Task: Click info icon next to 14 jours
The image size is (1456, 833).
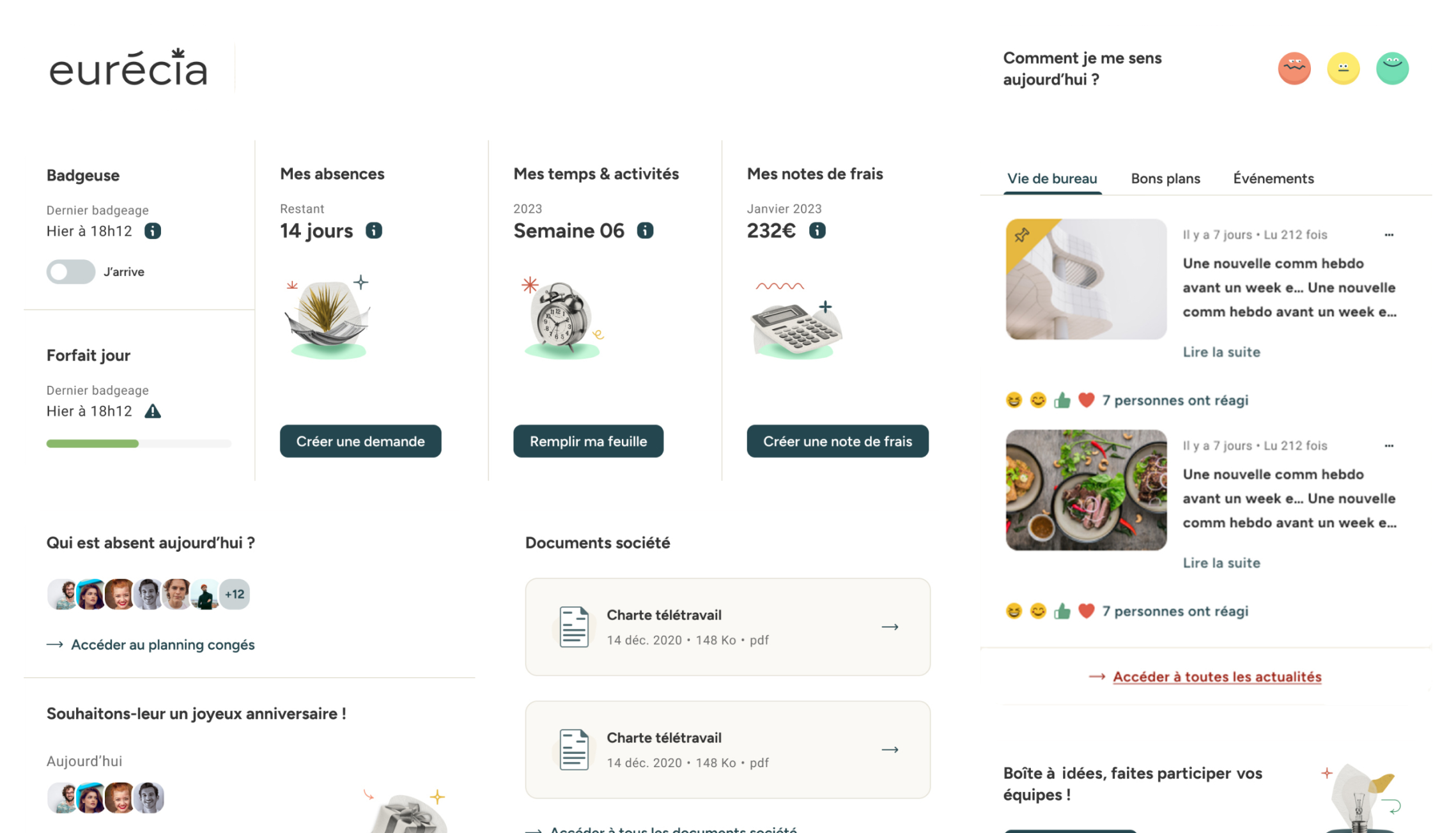Action: (x=374, y=231)
